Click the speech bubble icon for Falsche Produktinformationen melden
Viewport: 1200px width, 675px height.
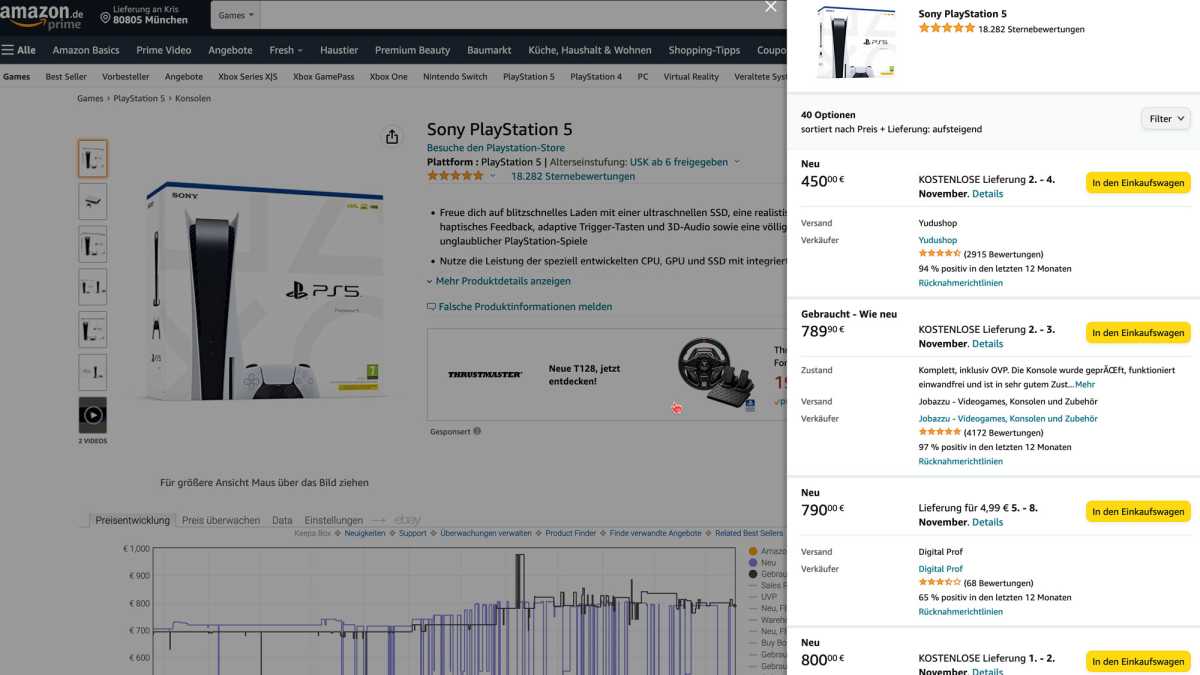431,307
